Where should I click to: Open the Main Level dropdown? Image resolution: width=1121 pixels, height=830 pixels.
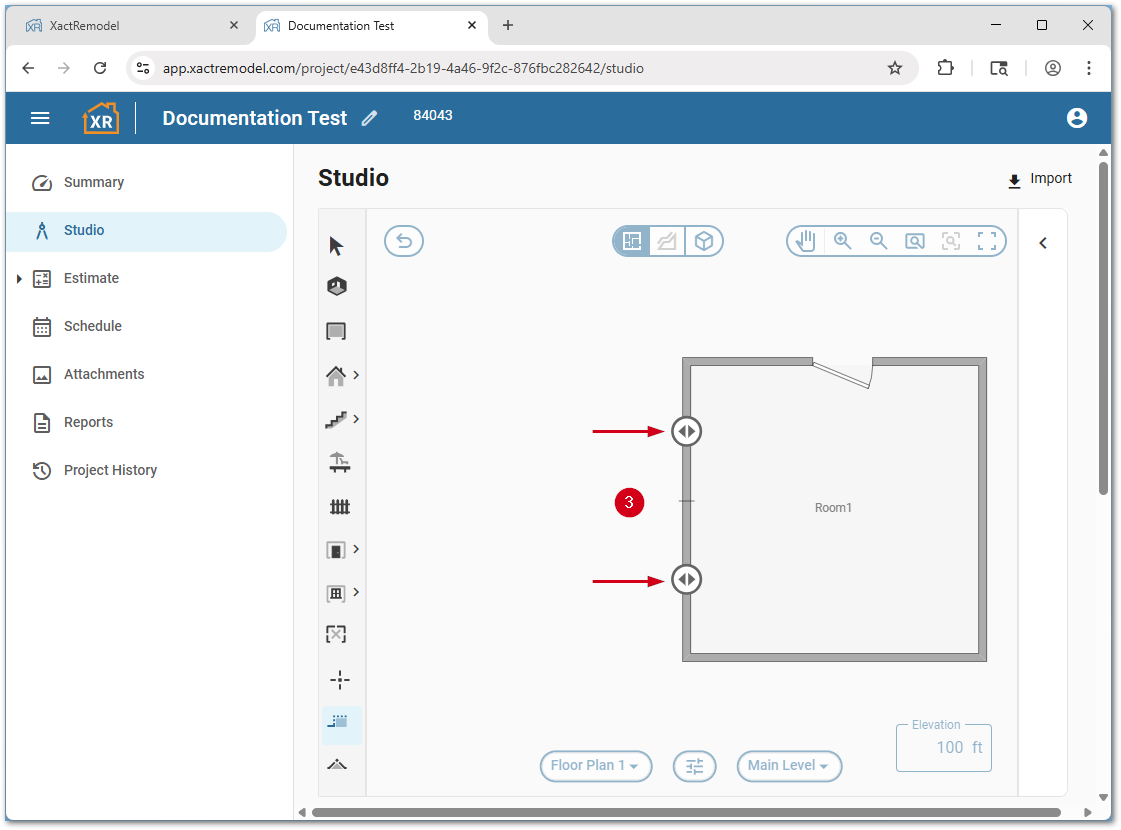[789, 766]
